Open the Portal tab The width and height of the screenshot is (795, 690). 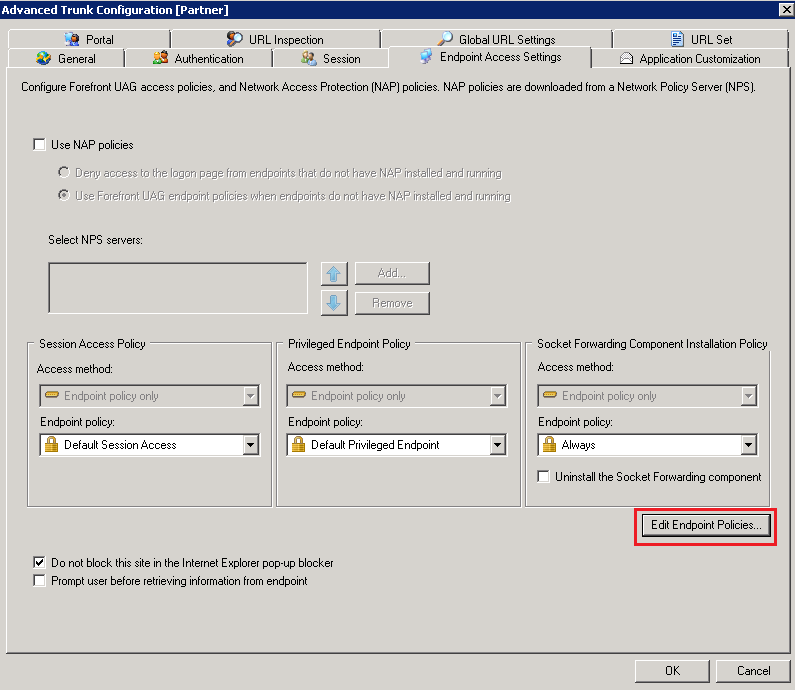tap(89, 39)
